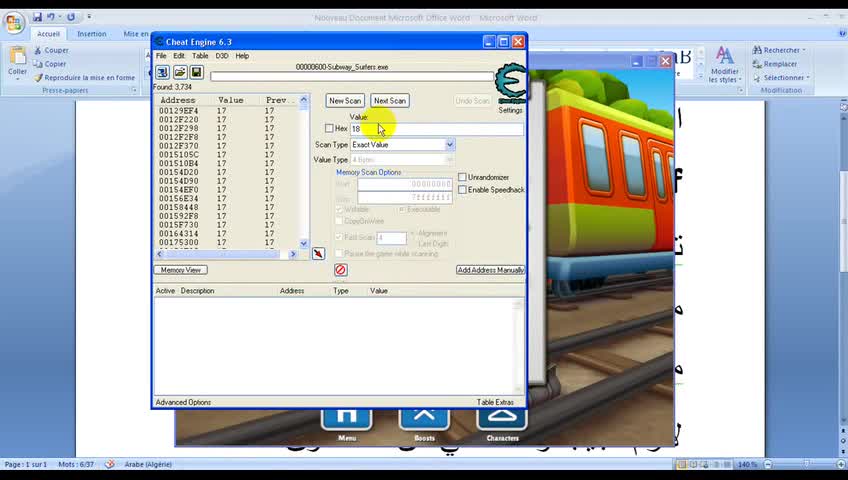The height and width of the screenshot is (480, 848).
Task: Click the red clear-list circle icon
Action: (341, 270)
